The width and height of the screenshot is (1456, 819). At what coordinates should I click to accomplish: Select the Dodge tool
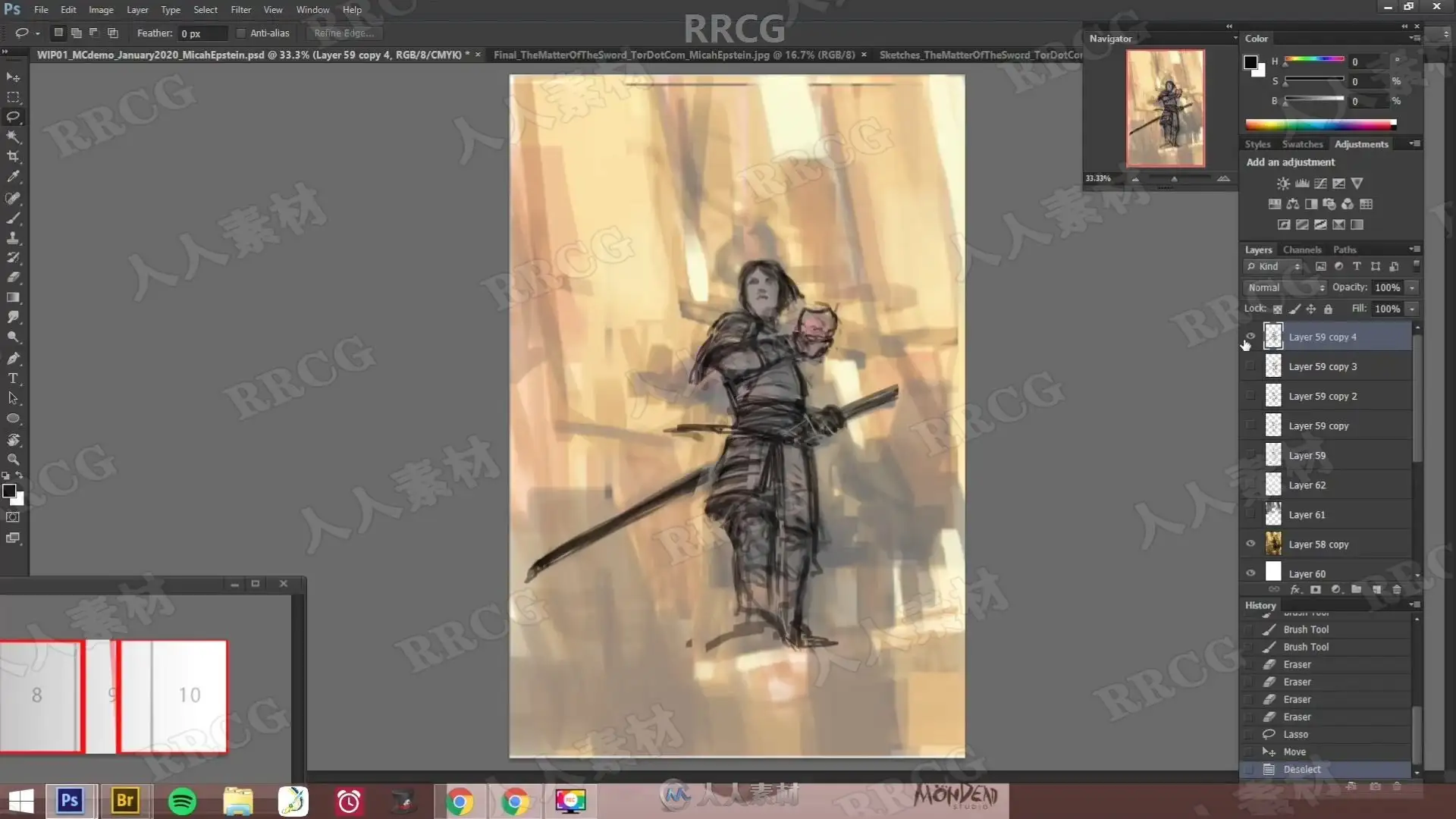tap(13, 337)
